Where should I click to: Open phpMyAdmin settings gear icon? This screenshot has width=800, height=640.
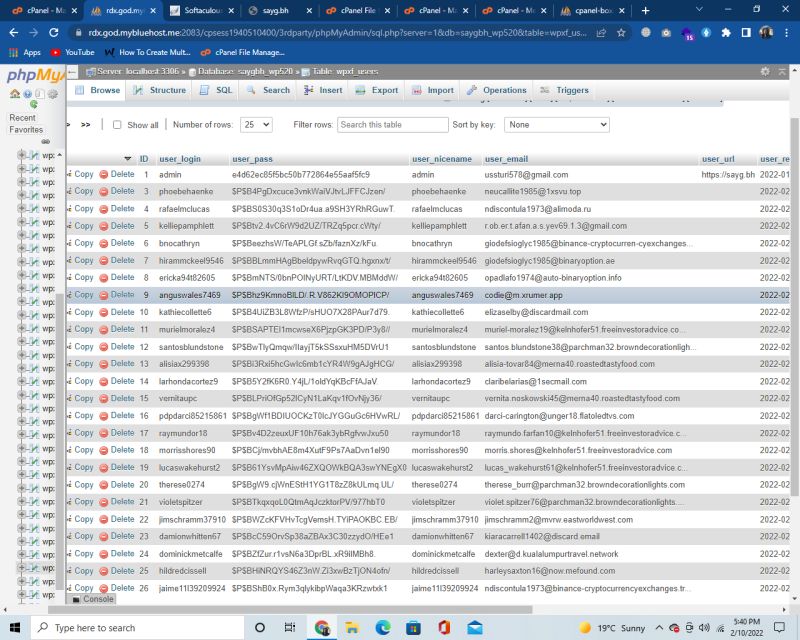(53, 95)
